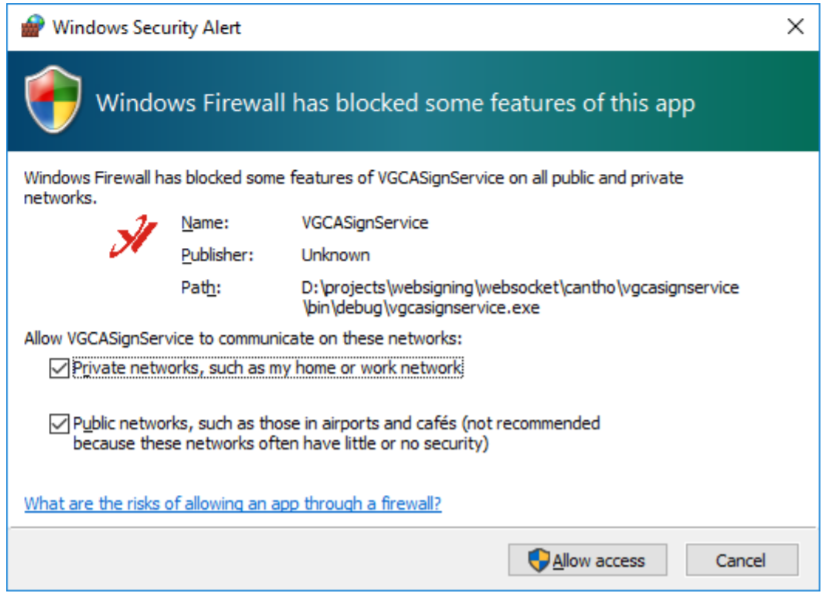
Task: Allow access for VGCASignService
Action: 587,560
